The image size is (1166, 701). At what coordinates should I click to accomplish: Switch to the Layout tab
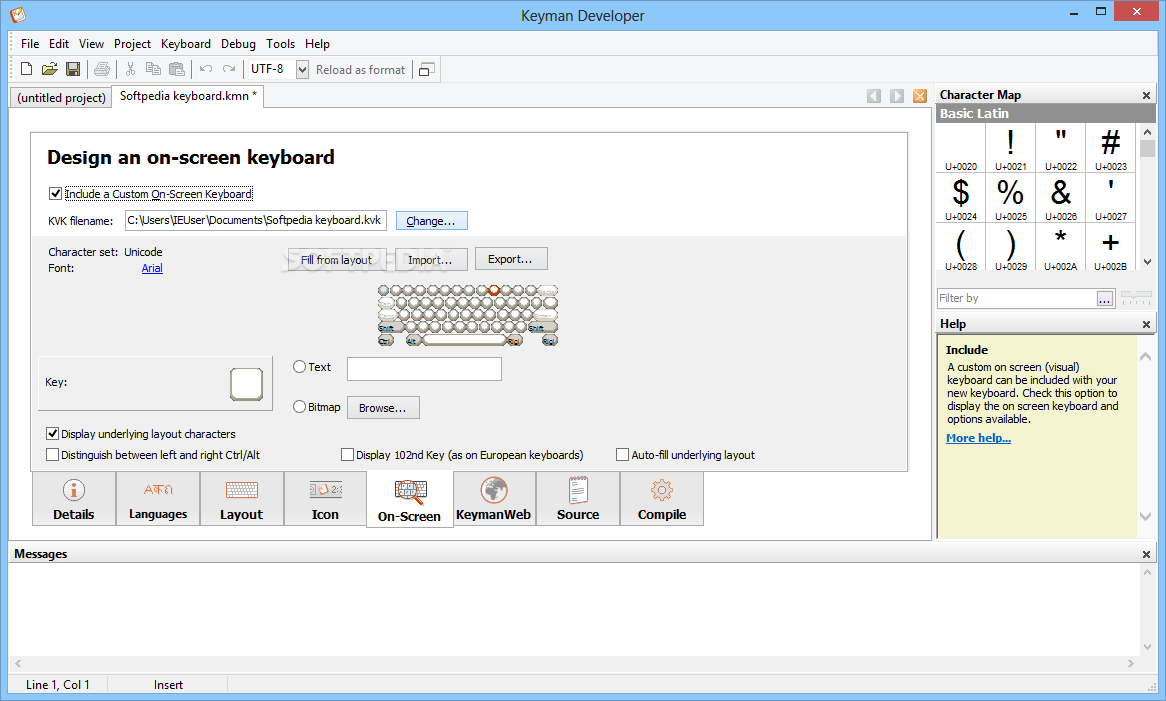242,499
